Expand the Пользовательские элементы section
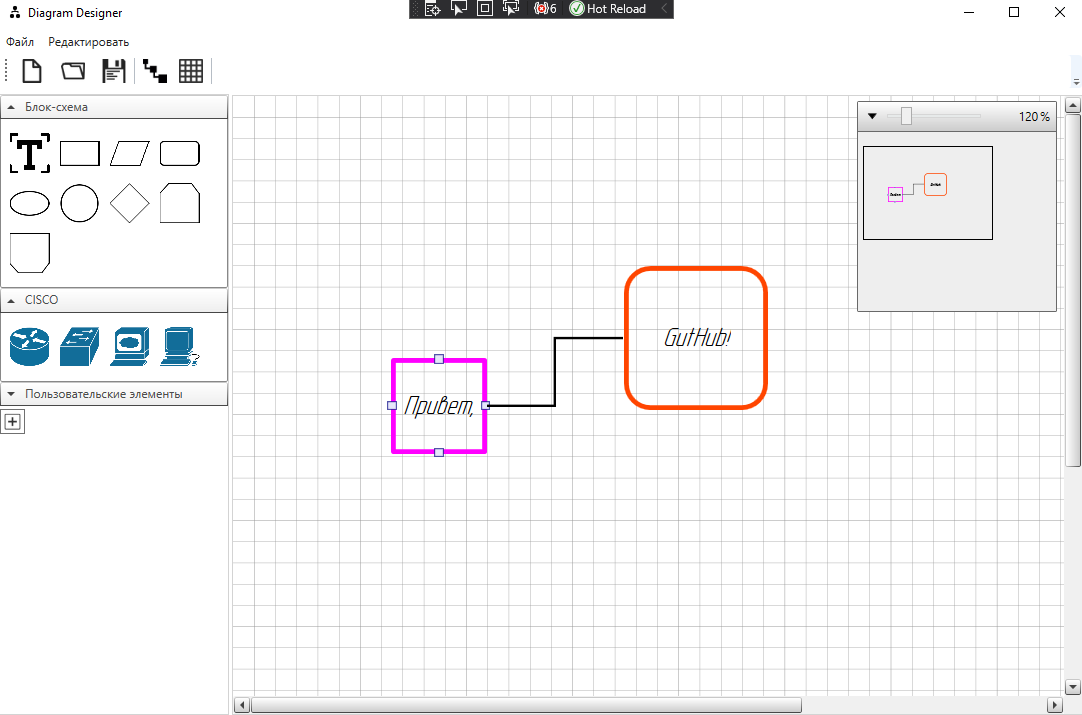The image size is (1082, 715). 11,394
